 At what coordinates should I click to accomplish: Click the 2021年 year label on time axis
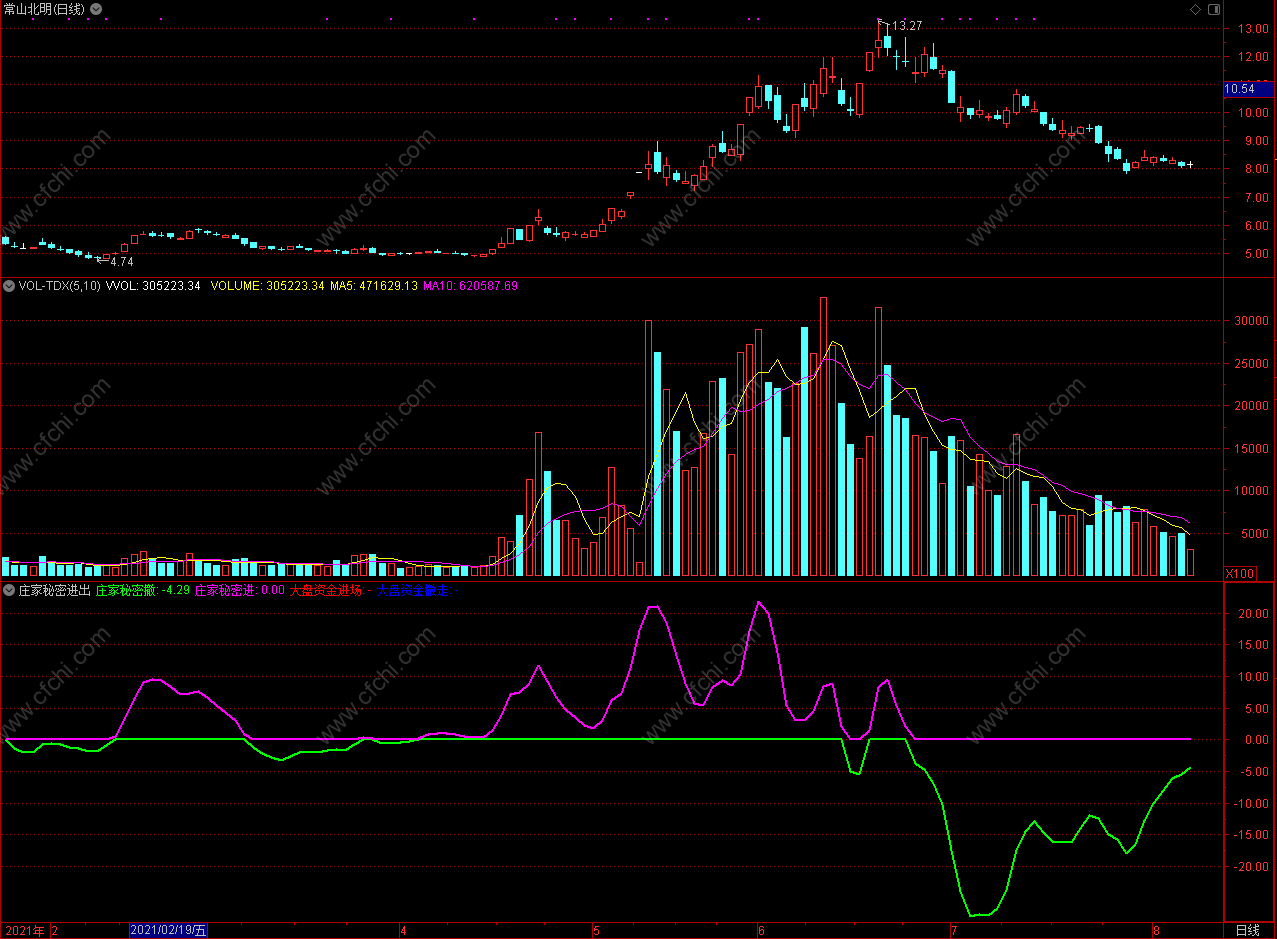pos(24,930)
